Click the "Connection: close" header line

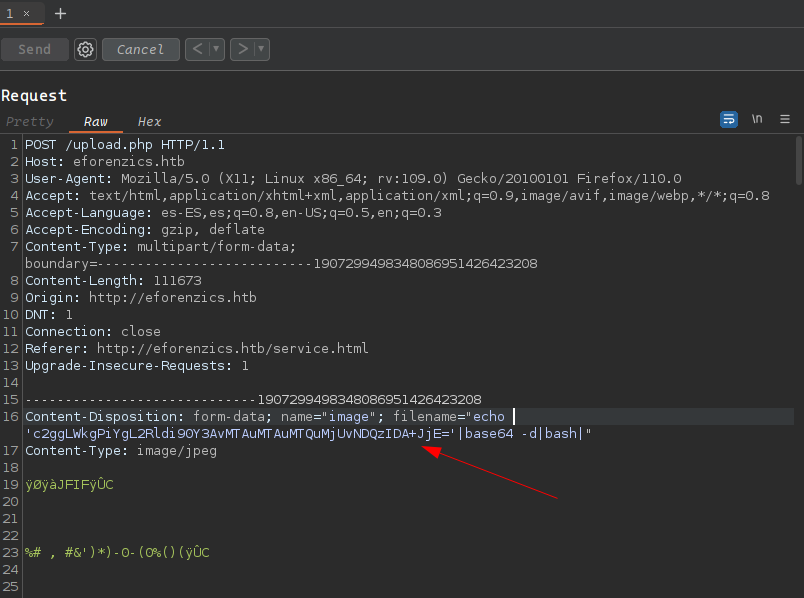click(93, 331)
